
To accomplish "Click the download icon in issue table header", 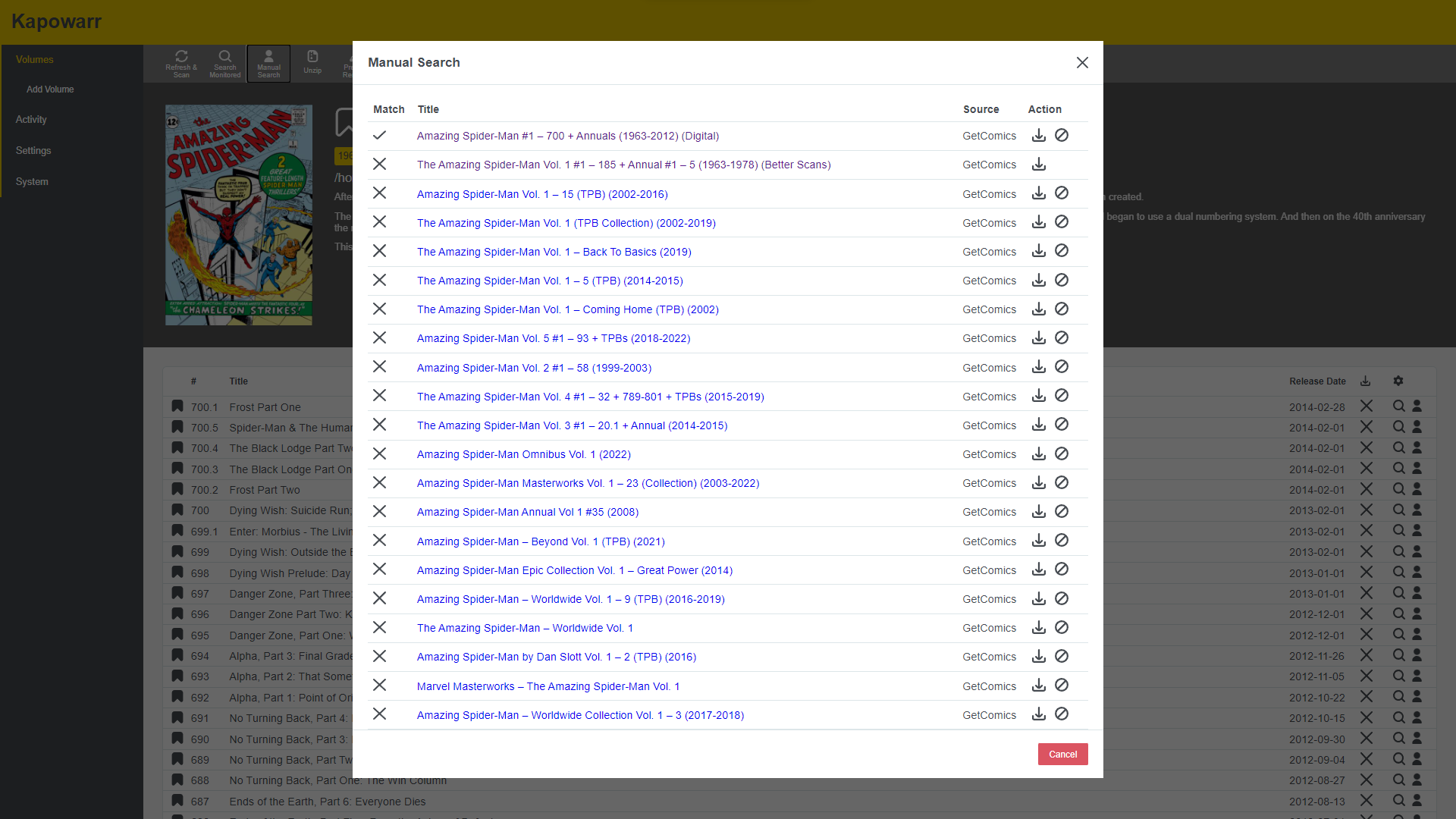I will (1365, 381).
